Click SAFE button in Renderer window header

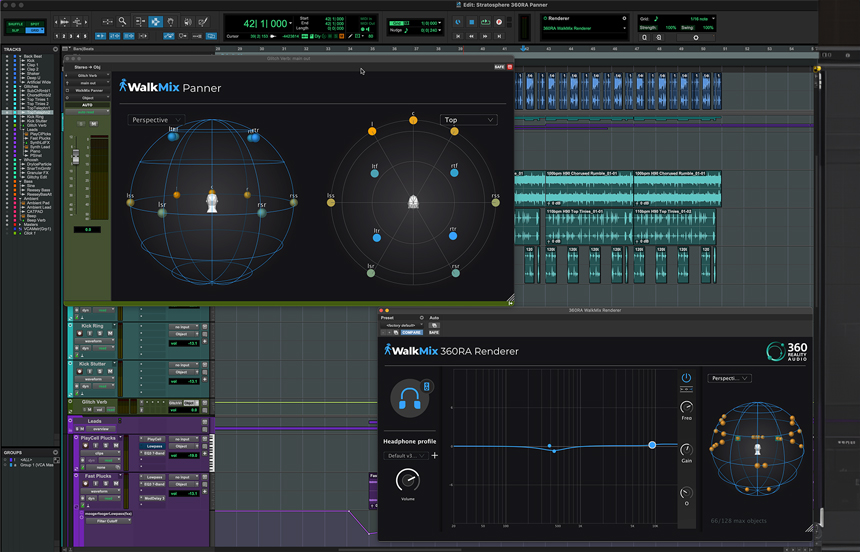tap(434, 333)
